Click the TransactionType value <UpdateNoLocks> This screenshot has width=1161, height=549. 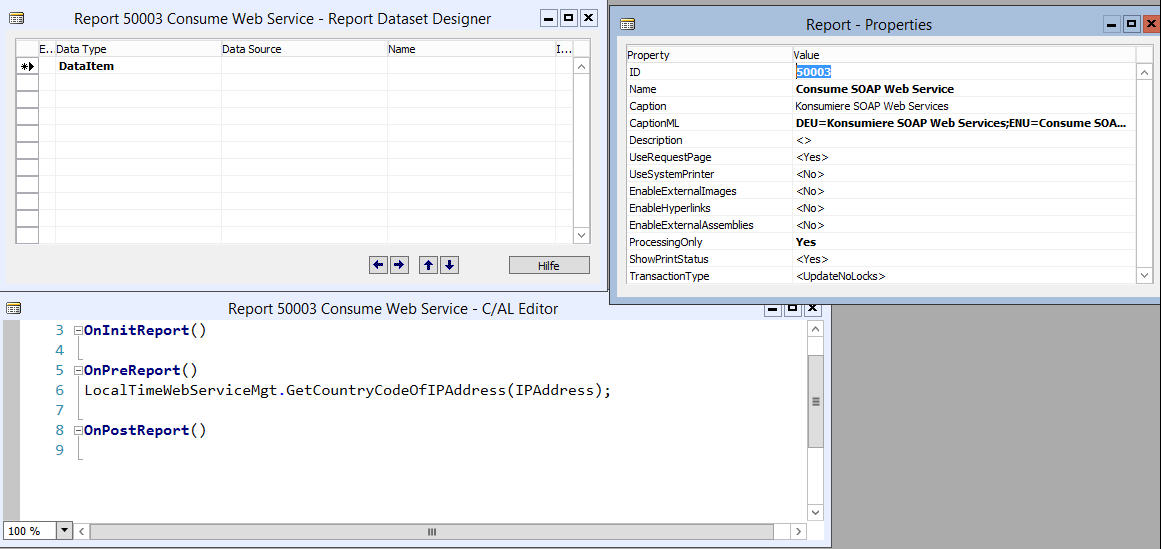[x=841, y=276]
